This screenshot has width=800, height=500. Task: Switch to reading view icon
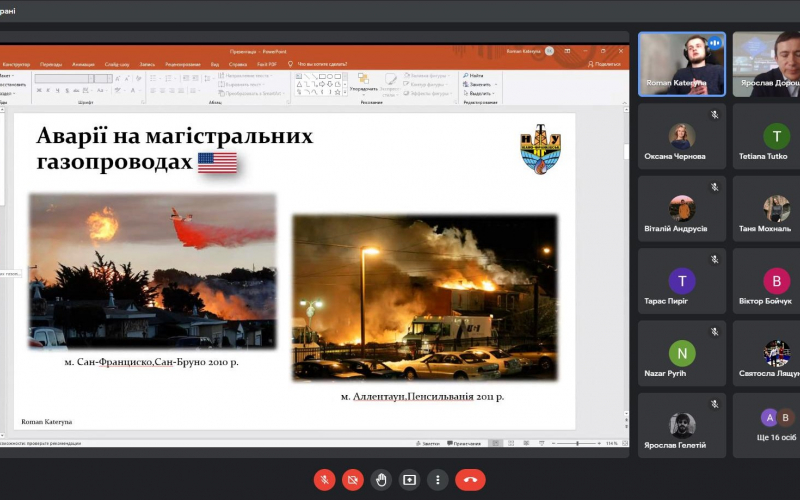(x=526, y=443)
